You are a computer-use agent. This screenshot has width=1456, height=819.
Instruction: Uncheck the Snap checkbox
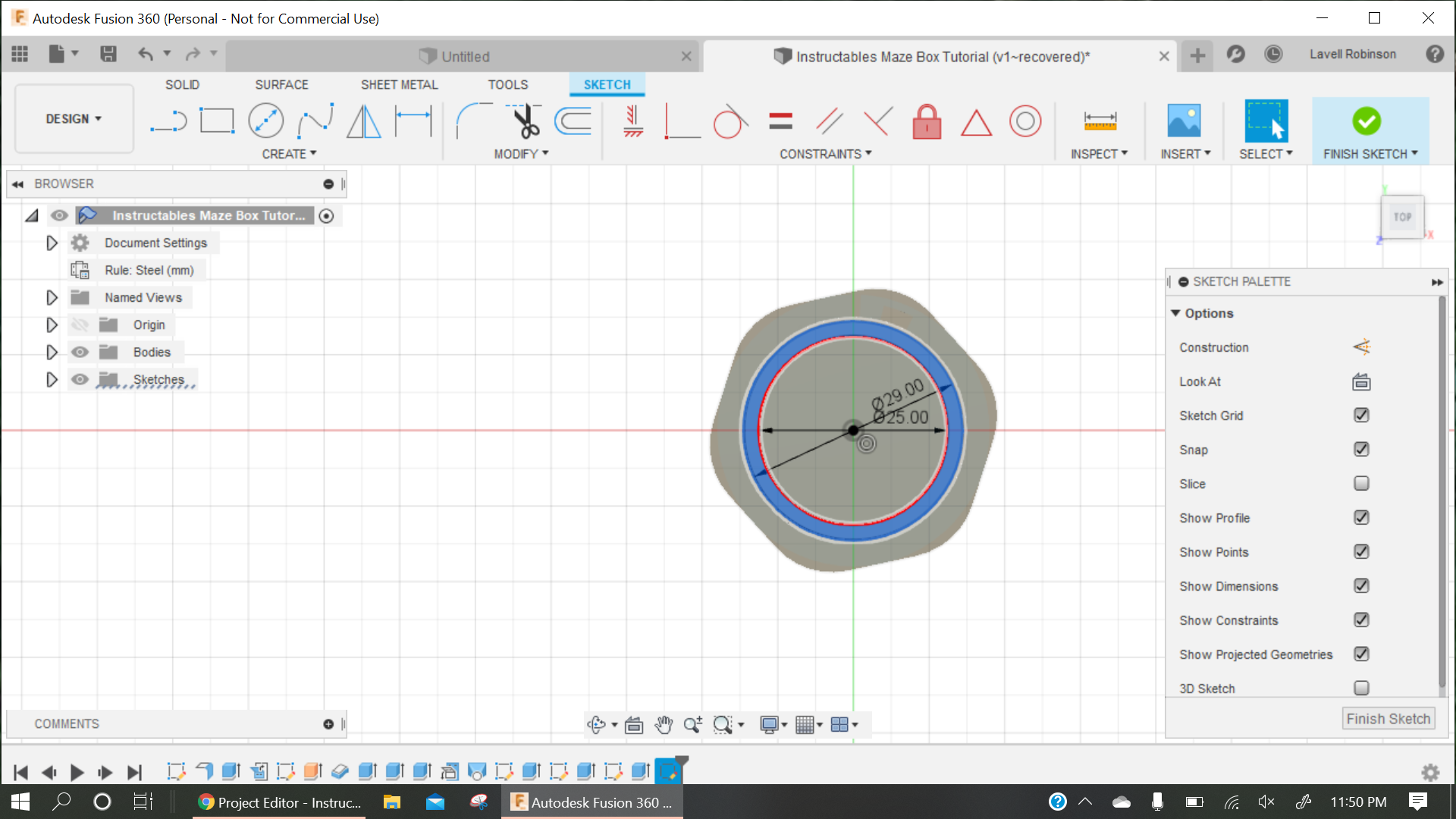point(1361,450)
